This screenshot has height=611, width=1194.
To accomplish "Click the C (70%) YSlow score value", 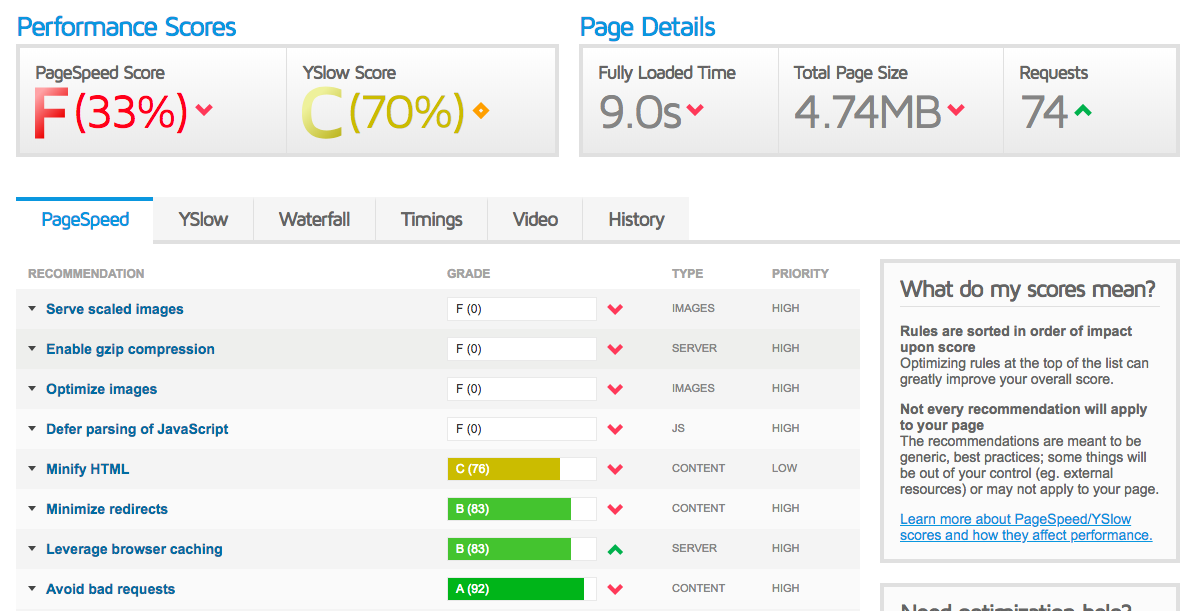I will click(383, 112).
